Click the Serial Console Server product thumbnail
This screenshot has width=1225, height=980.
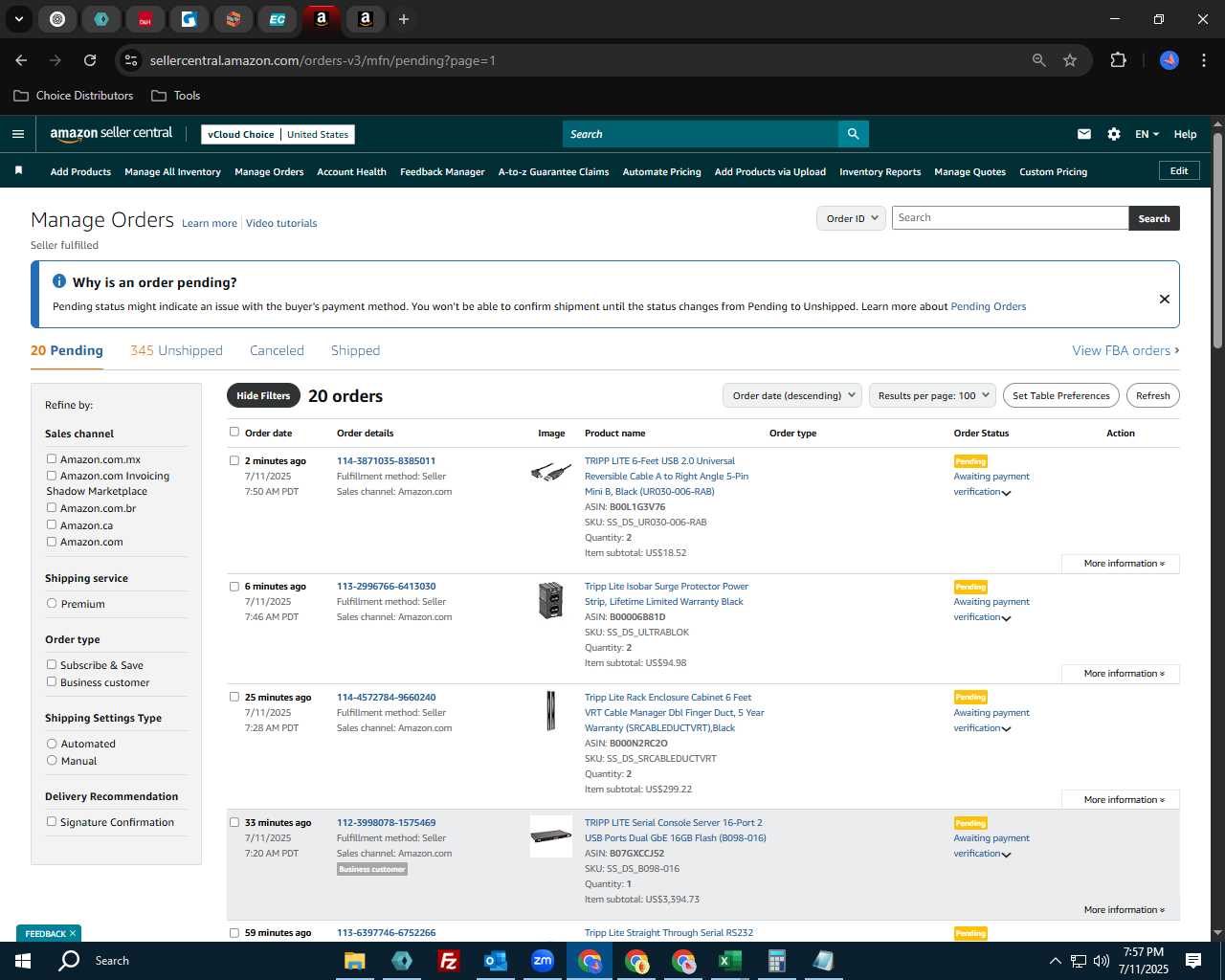click(551, 835)
